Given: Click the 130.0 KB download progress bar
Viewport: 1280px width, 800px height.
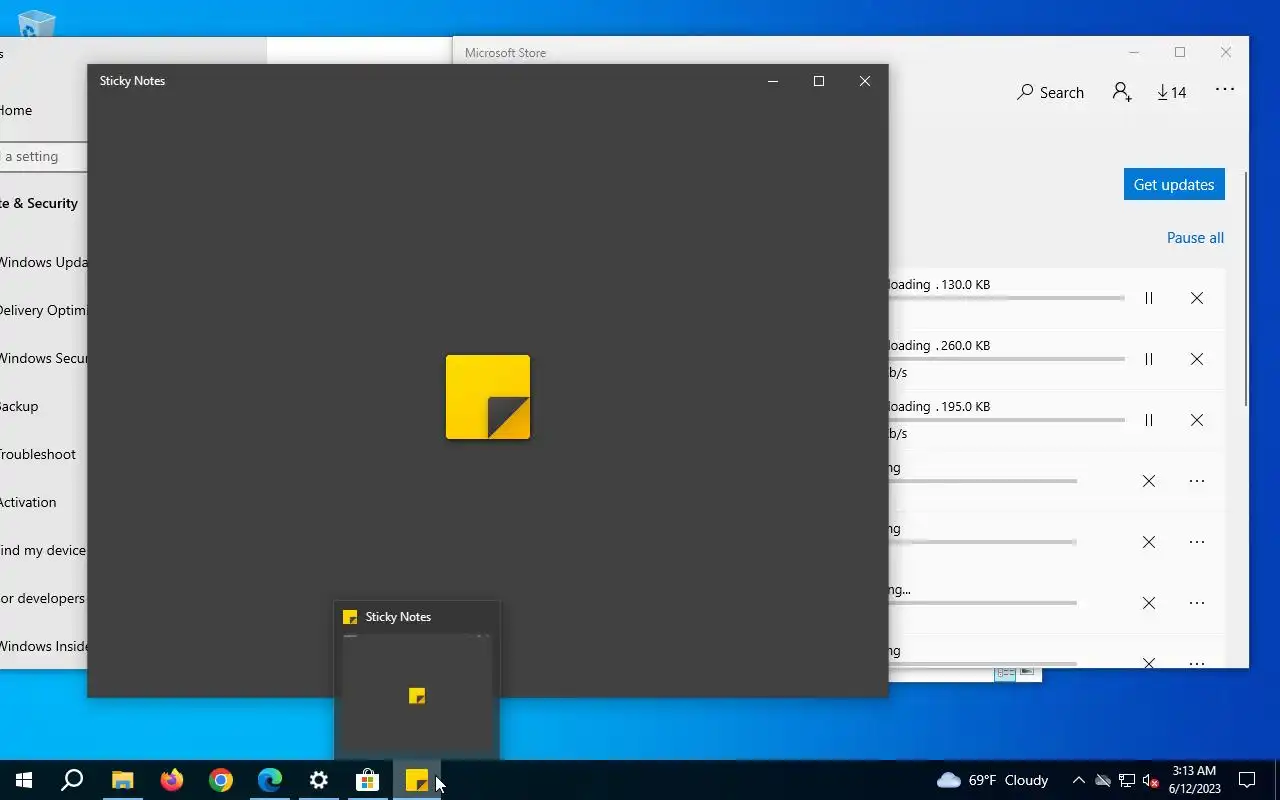Looking at the screenshot, I should coord(1006,298).
